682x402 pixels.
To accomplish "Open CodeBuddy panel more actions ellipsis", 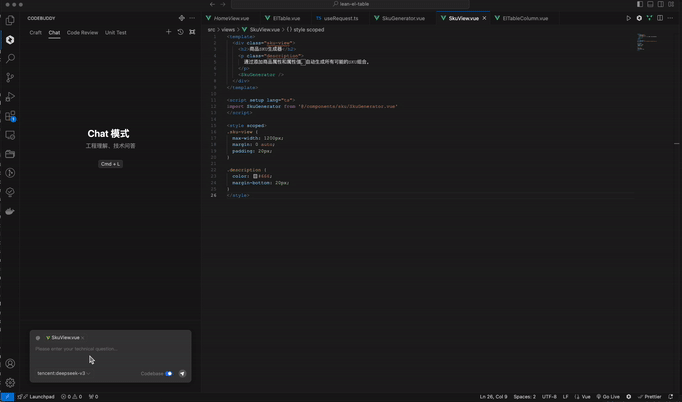I will [x=192, y=18].
